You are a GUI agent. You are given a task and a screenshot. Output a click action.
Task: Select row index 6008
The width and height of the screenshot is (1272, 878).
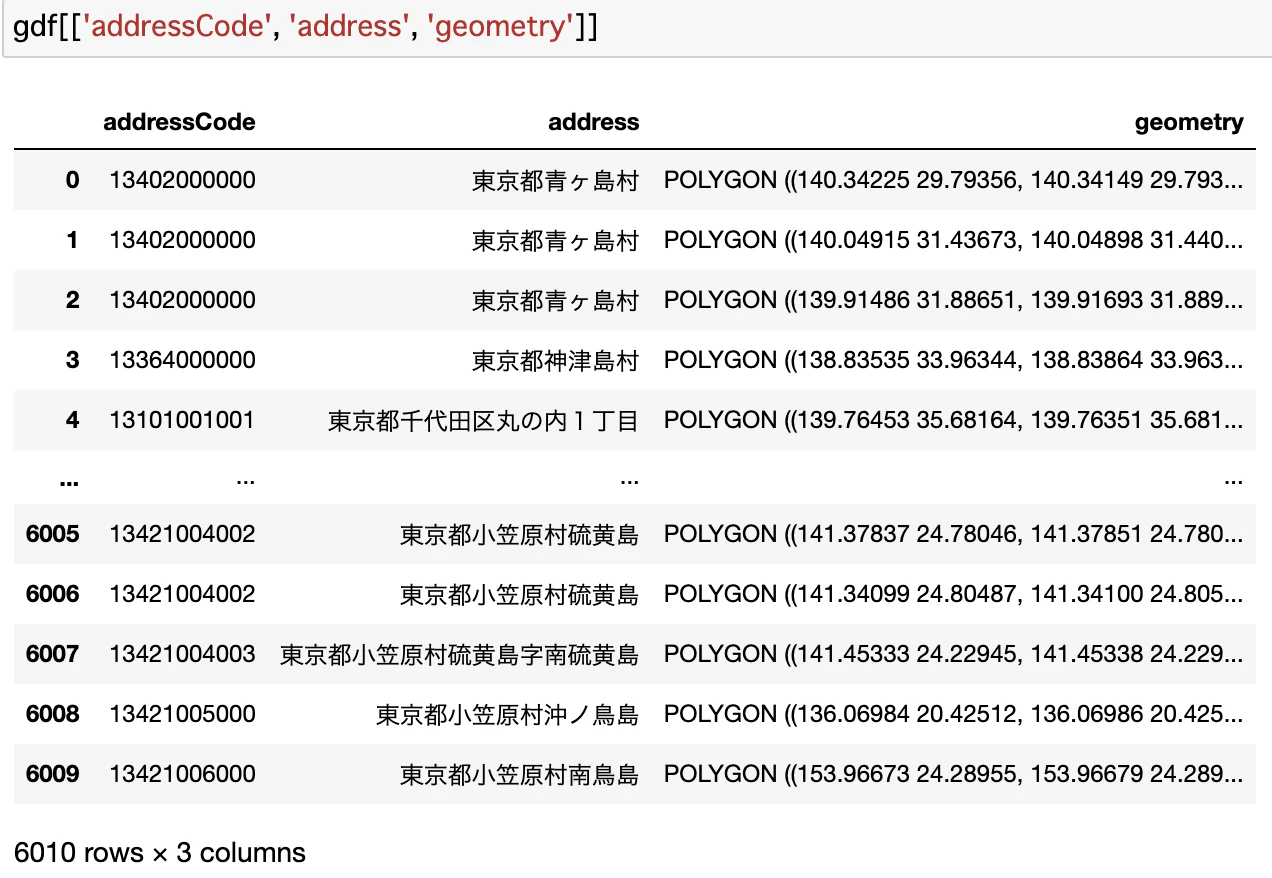(53, 714)
